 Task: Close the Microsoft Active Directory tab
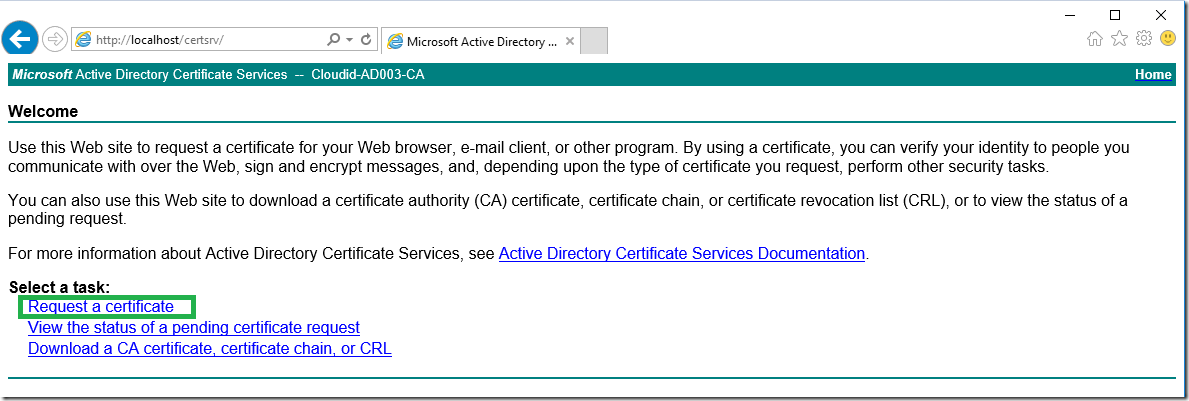570,42
